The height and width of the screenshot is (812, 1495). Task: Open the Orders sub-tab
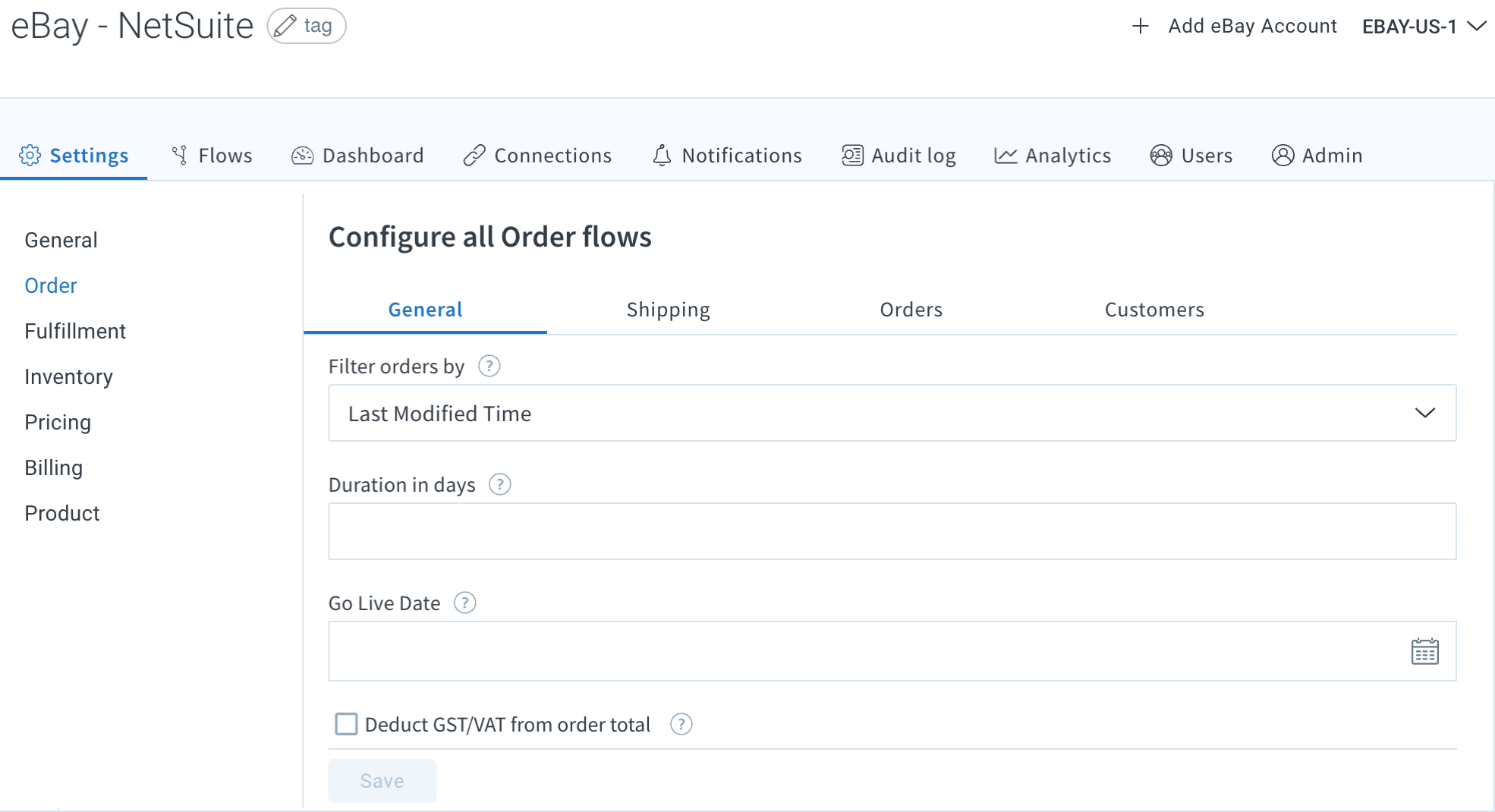coord(911,310)
